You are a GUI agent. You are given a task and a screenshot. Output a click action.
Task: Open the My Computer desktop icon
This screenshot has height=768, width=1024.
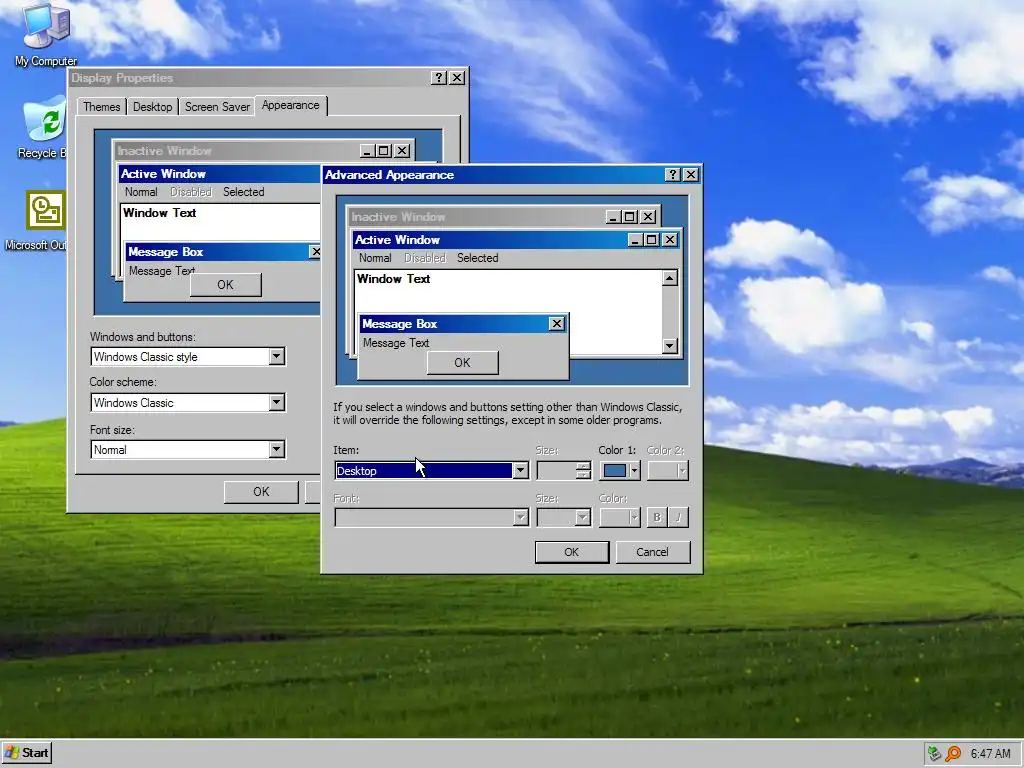coord(46,34)
